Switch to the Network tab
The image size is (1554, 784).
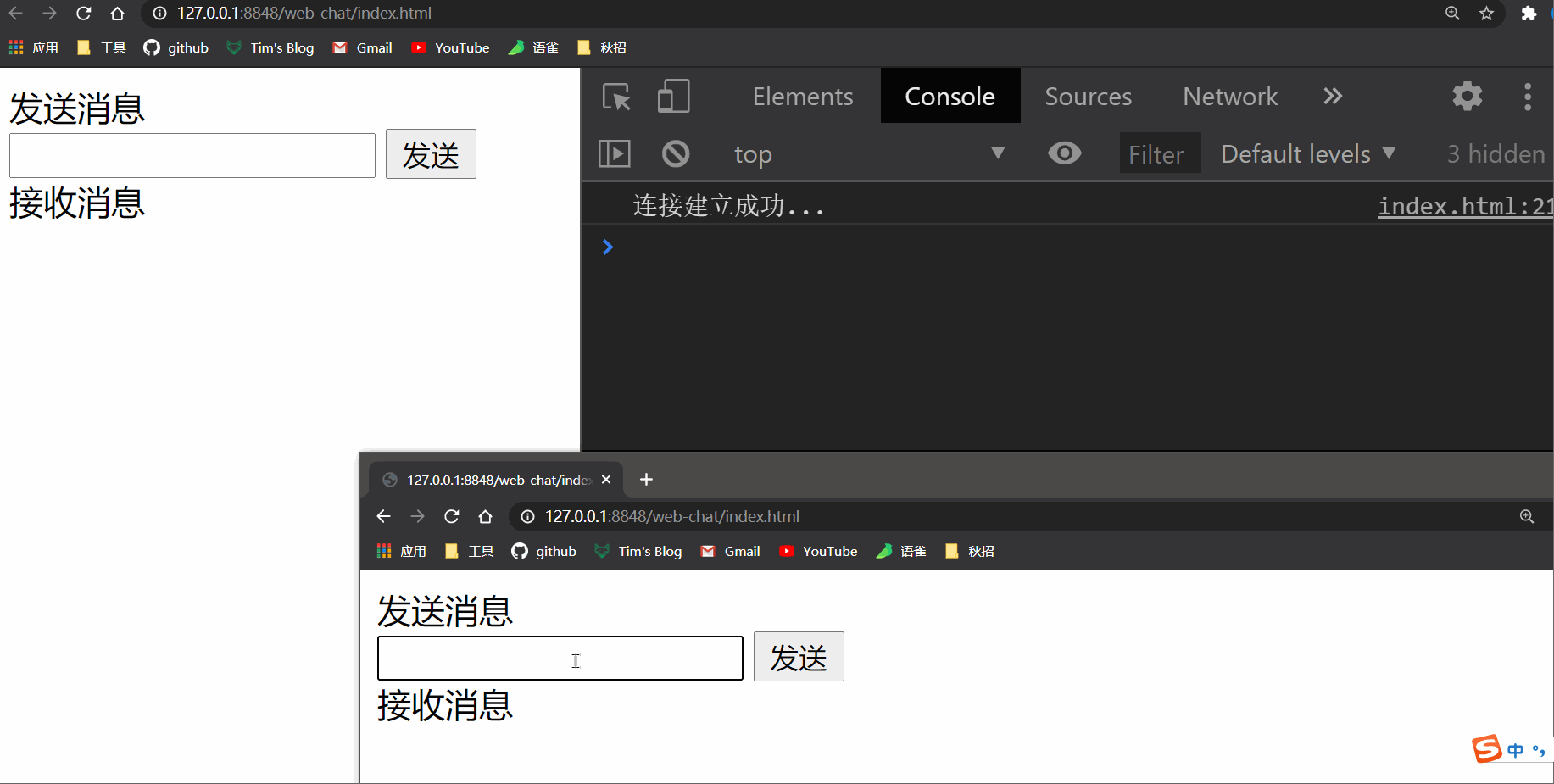[x=1230, y=97]
